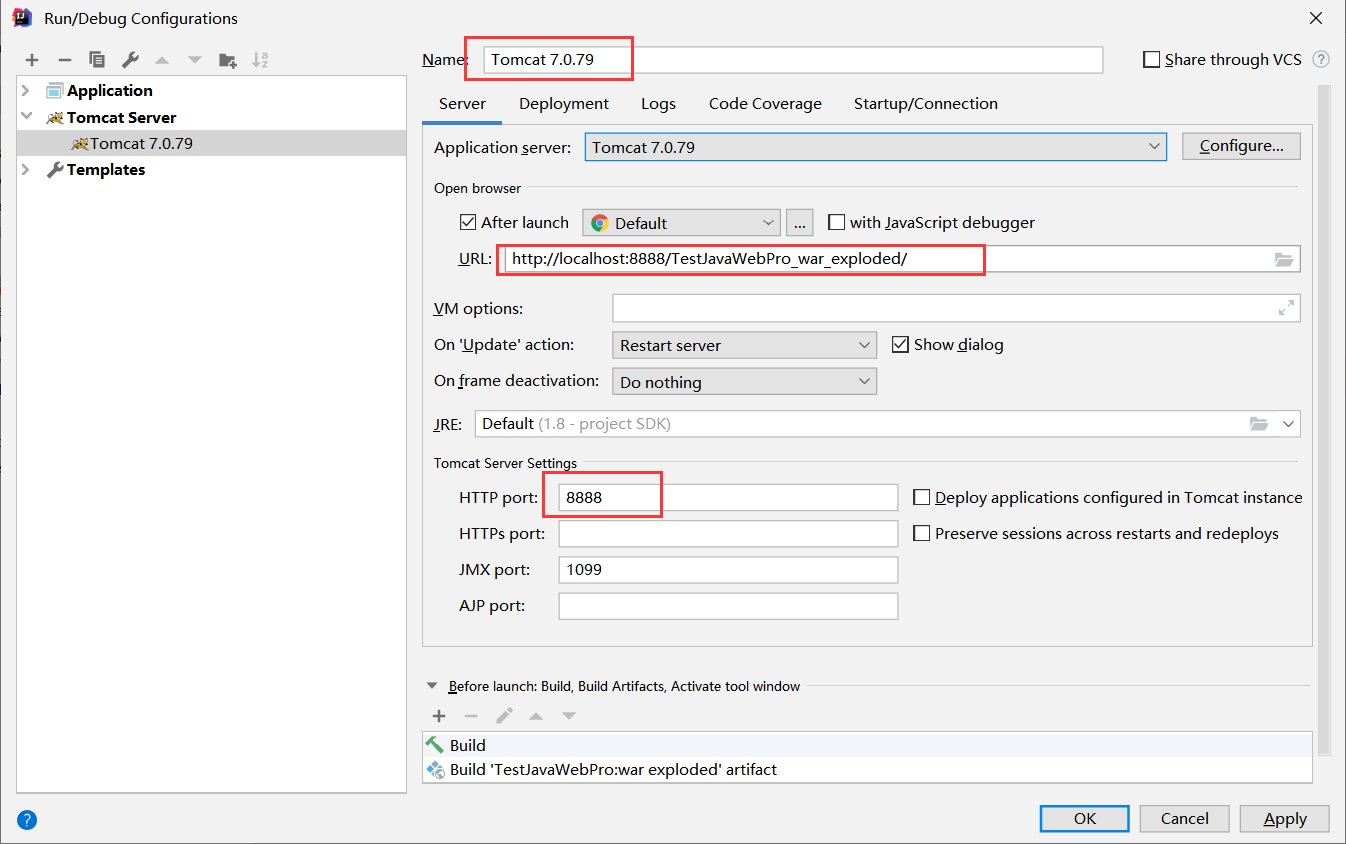
Task: Click the wrench Edit Defaults icon
Action: click(x=130, y=60)
